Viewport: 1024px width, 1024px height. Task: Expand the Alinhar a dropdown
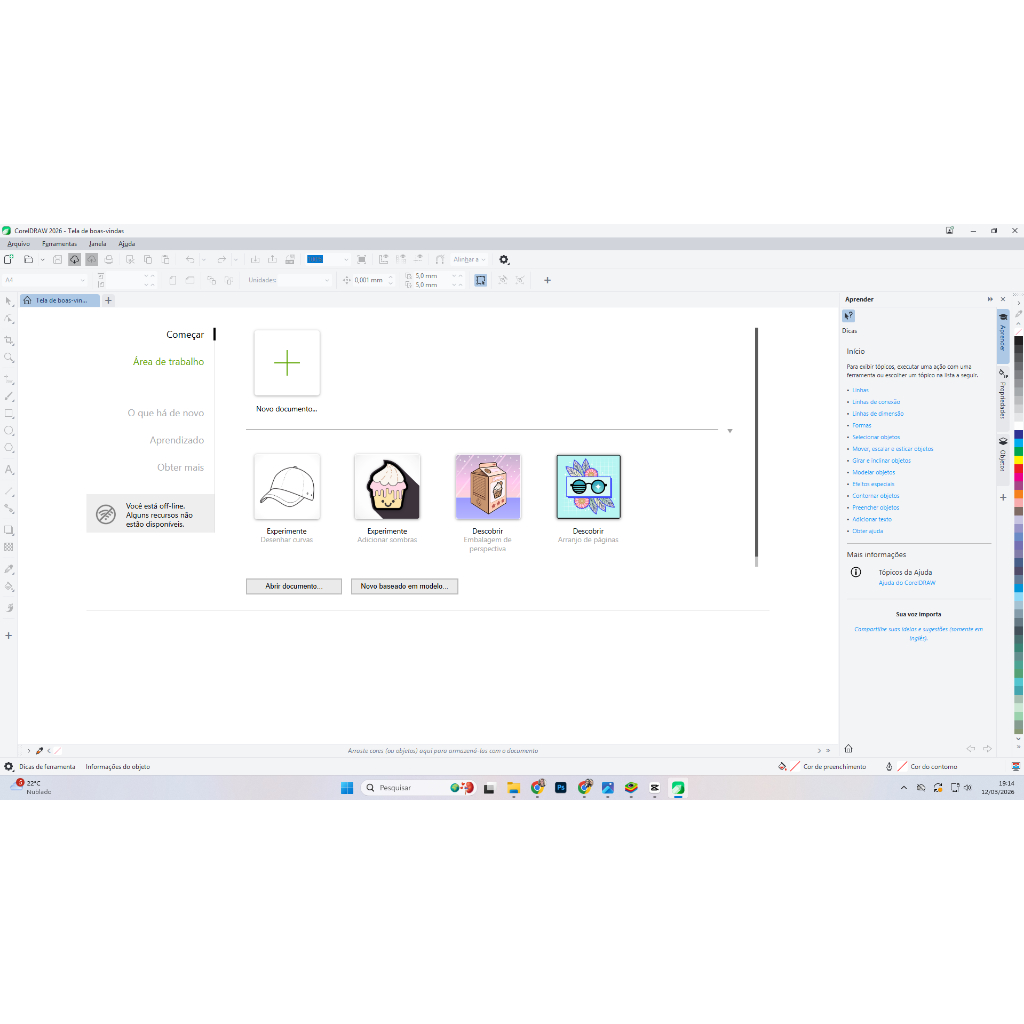469,259
